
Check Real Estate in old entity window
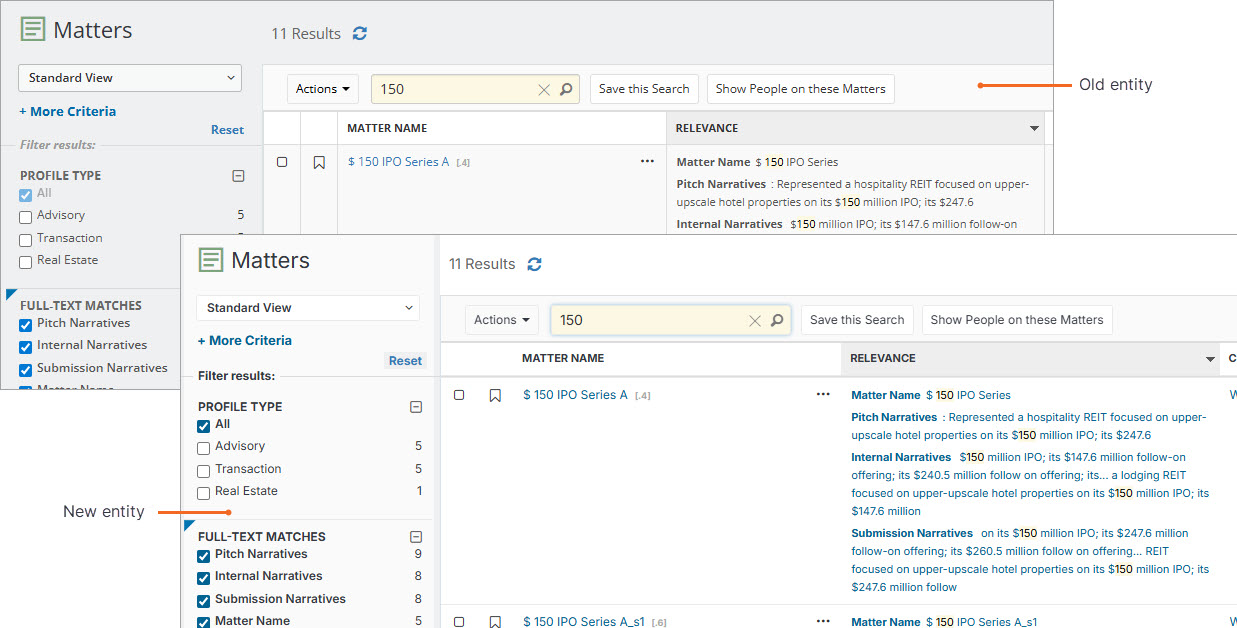click(x=26, y=262)
